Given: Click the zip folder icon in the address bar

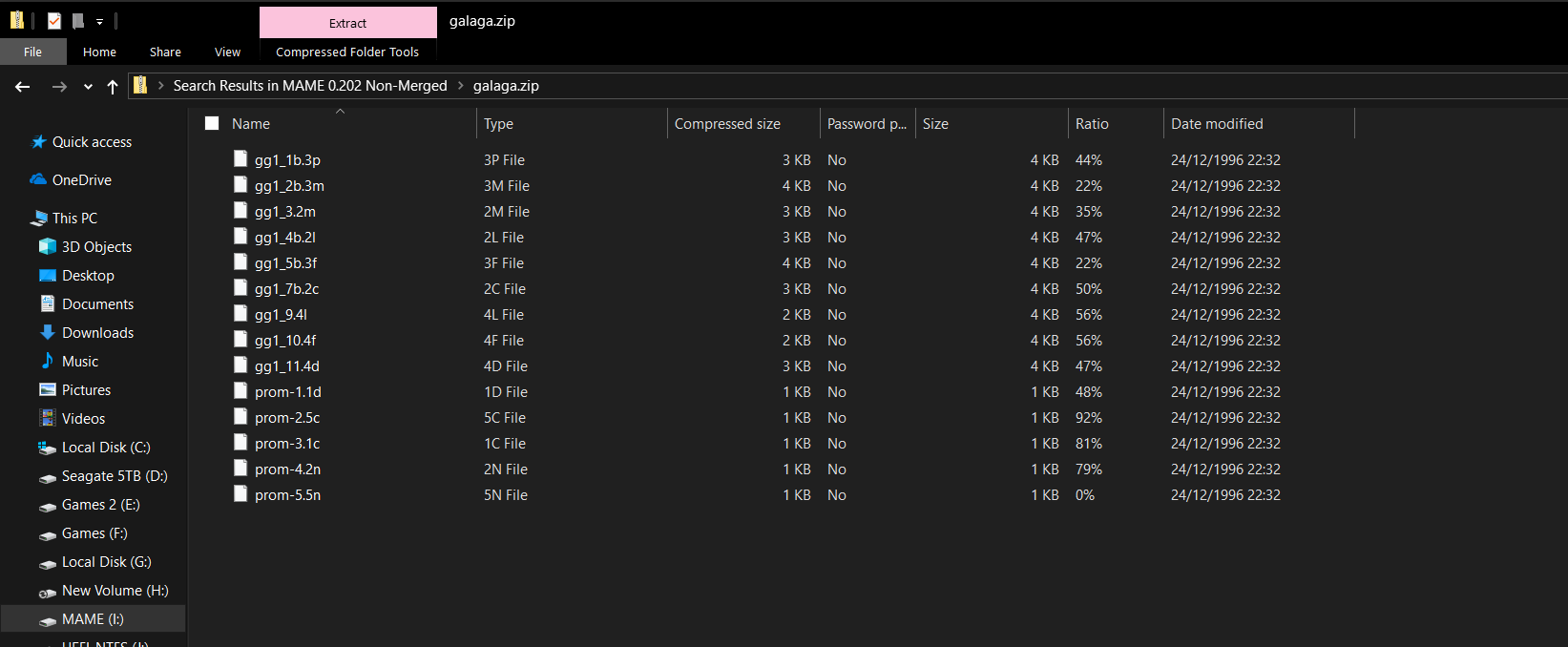Looking at the screenshot, I should pyautogui.click(x=140, y=85).
